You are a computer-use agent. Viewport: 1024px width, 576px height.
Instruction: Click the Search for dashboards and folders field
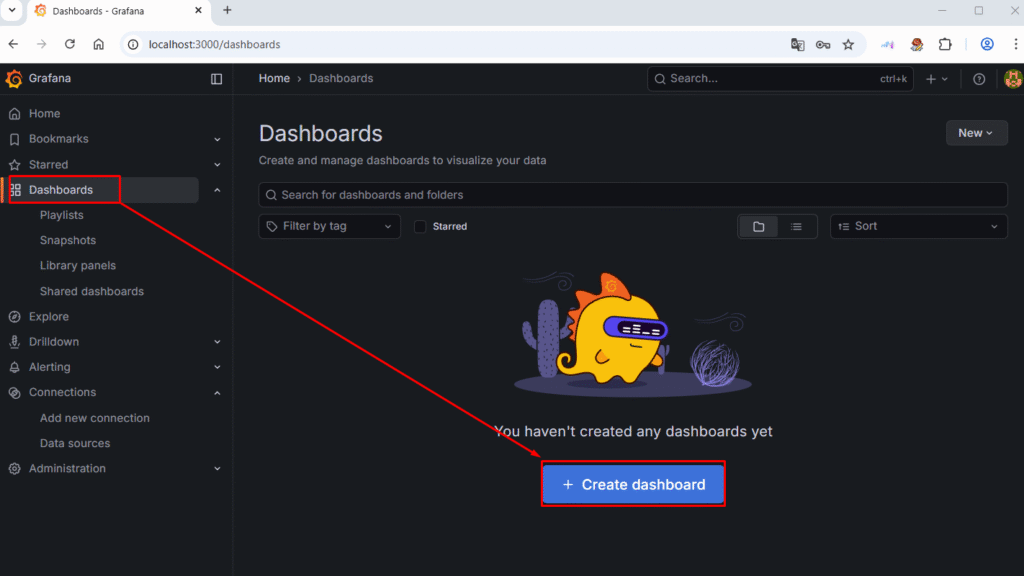632,195
